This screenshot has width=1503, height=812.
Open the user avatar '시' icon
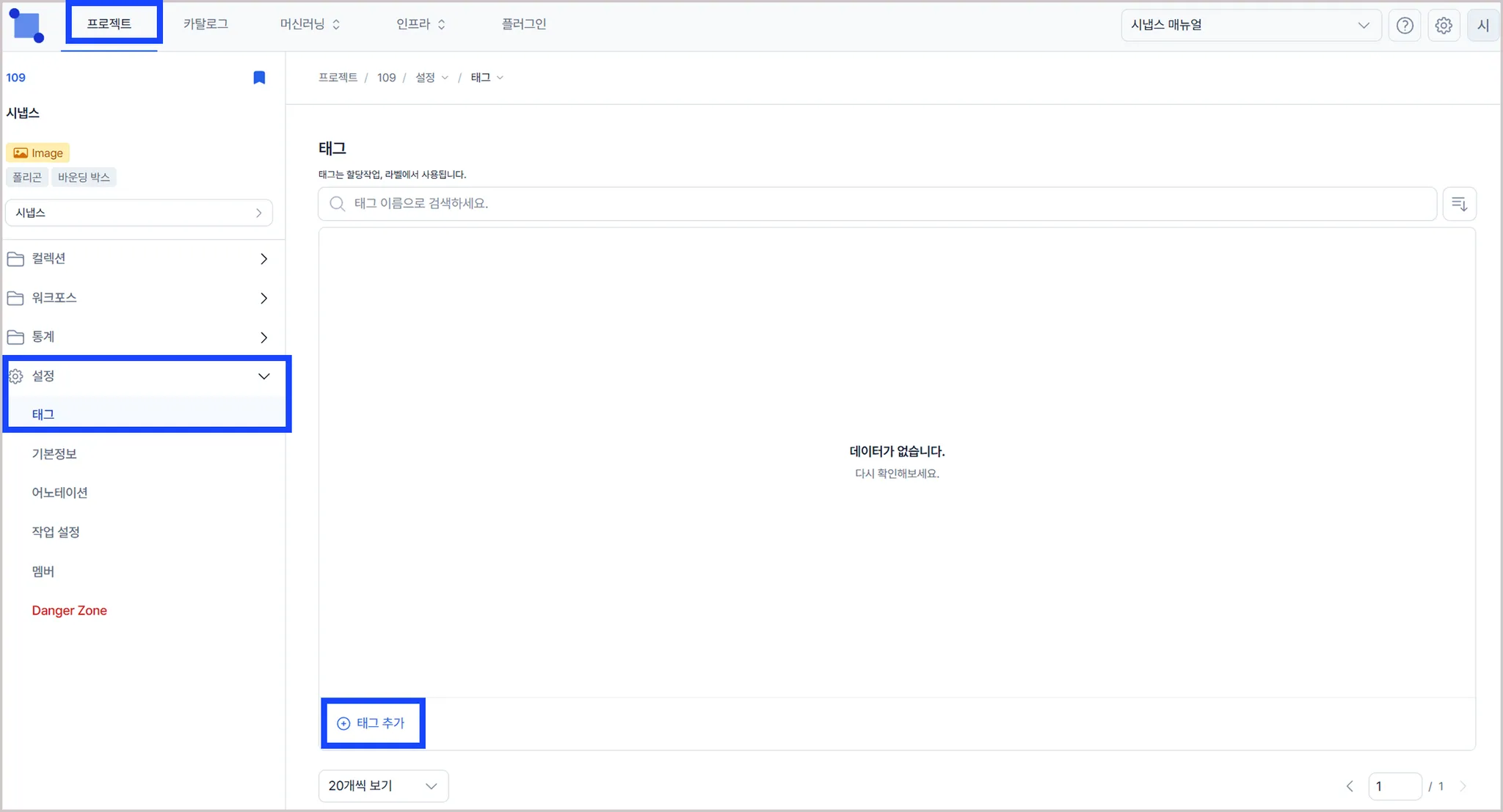(x=1482, y=26)
